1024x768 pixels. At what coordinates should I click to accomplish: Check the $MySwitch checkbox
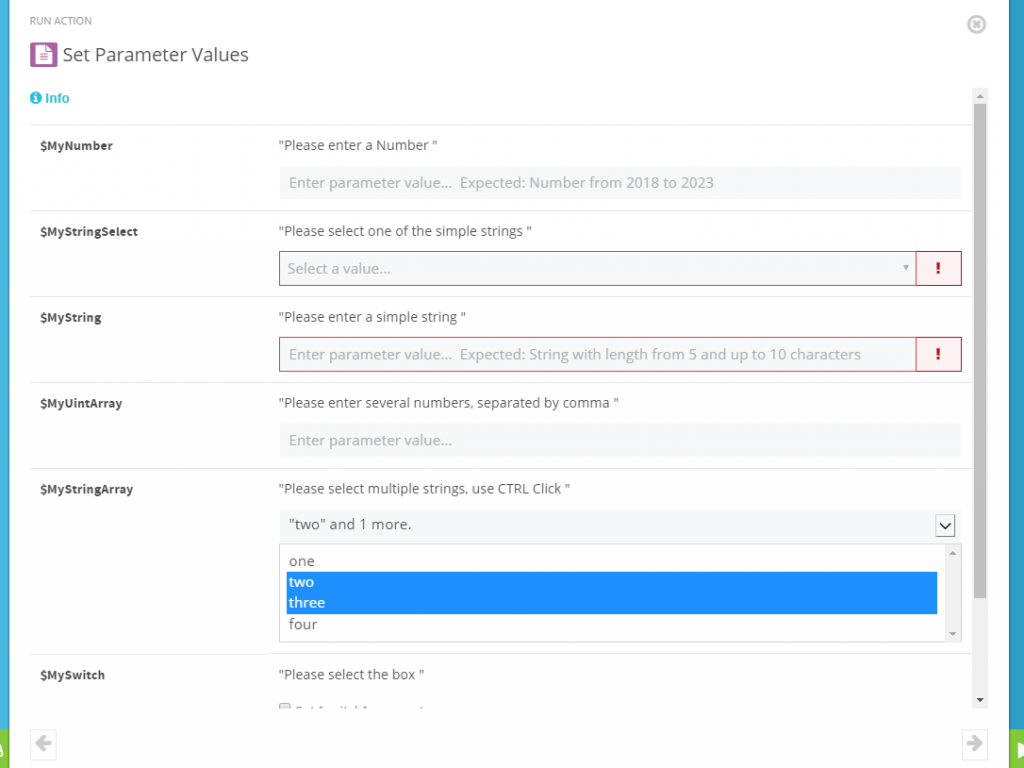point(283,708)
